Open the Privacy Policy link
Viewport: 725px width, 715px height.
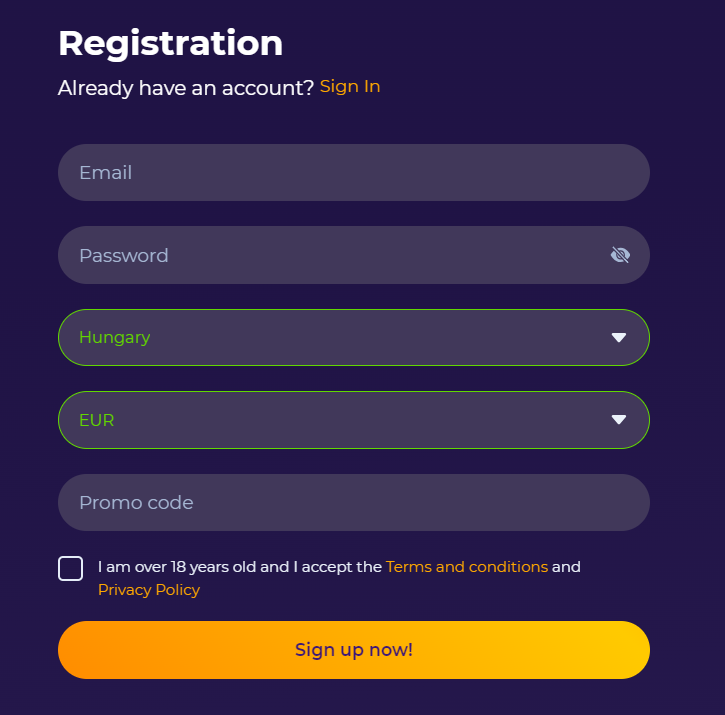[149, 590]
